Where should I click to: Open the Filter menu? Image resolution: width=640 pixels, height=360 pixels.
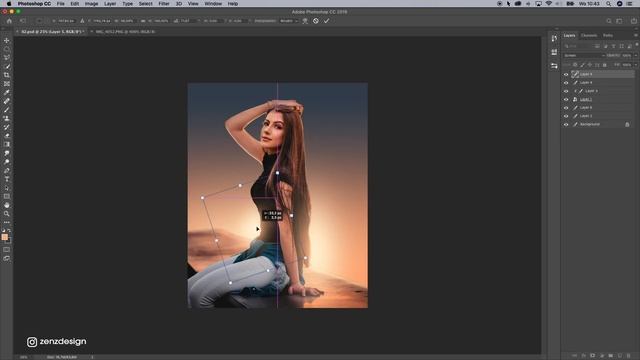(x=164, y=4)
